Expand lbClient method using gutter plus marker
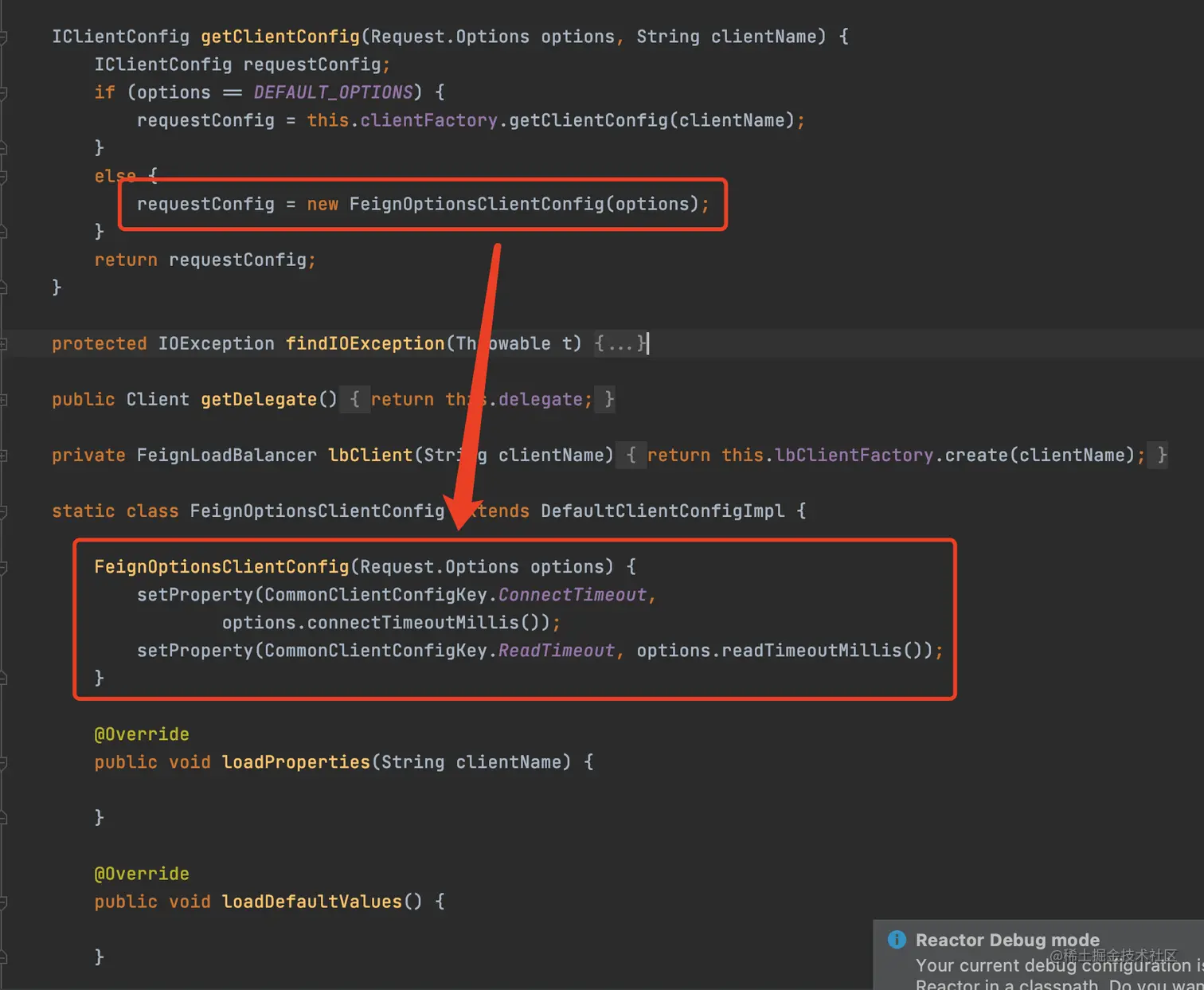1204x990 pixels. (x=3, y=456)
